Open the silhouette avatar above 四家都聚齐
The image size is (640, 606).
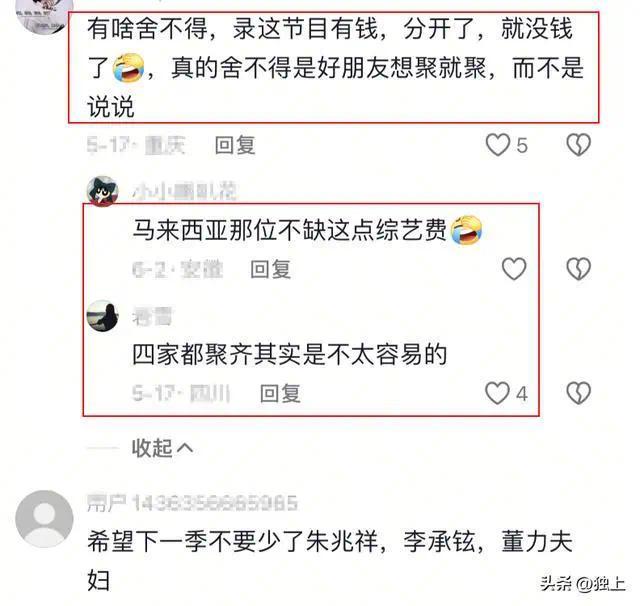point(102,316)
